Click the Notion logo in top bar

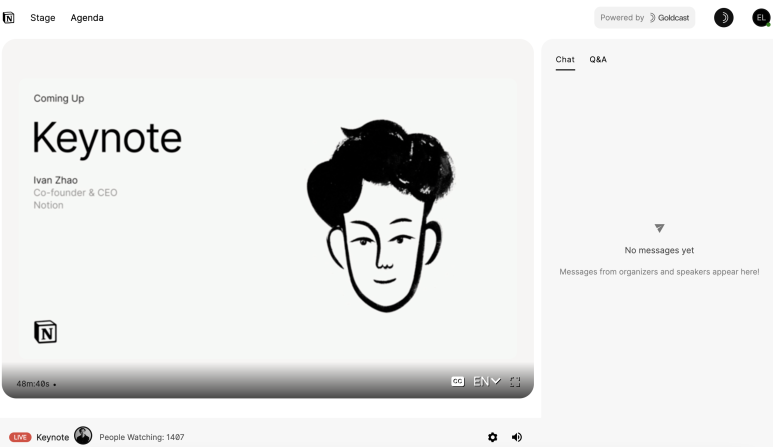tap(8, 18)
